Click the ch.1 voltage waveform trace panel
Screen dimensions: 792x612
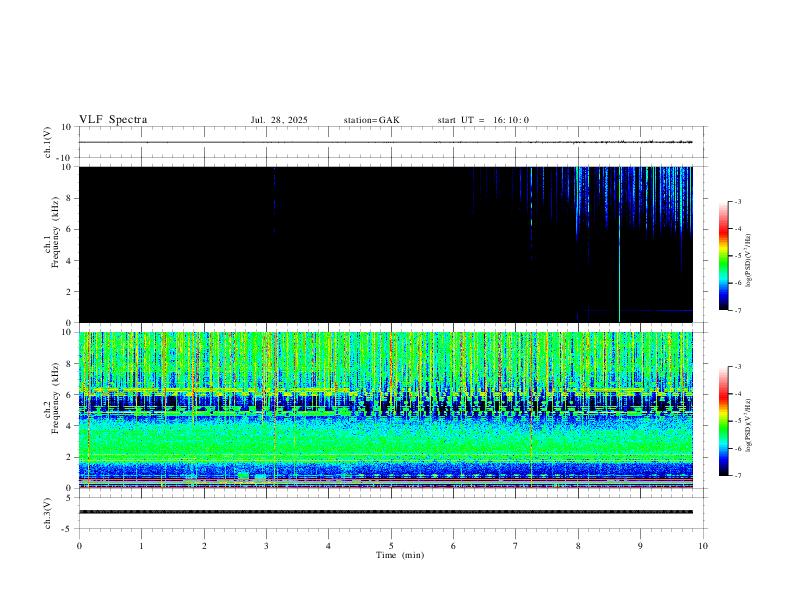[x=391, y=142]
